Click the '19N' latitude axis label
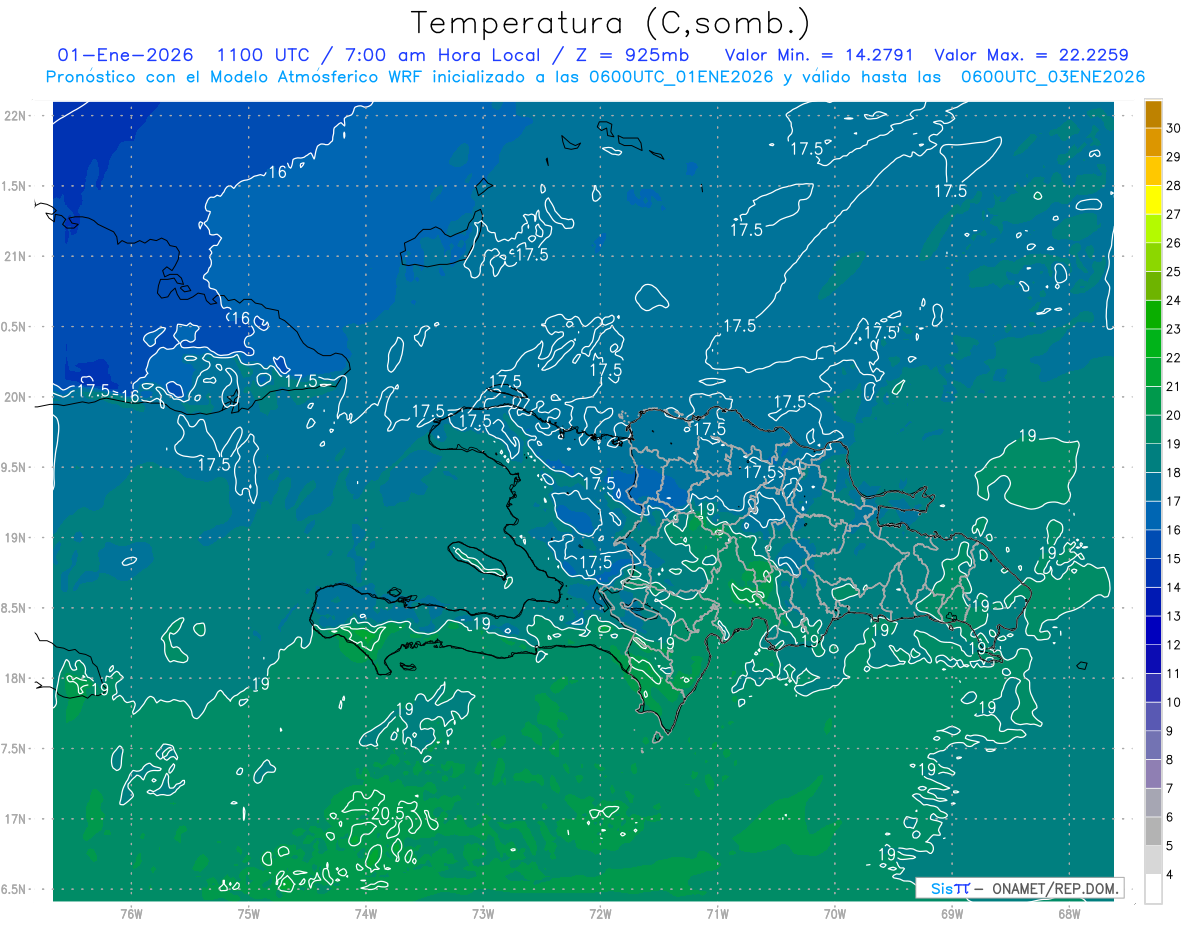The height and width of the screenshot is (927, 1200). [x=15, y=538]
